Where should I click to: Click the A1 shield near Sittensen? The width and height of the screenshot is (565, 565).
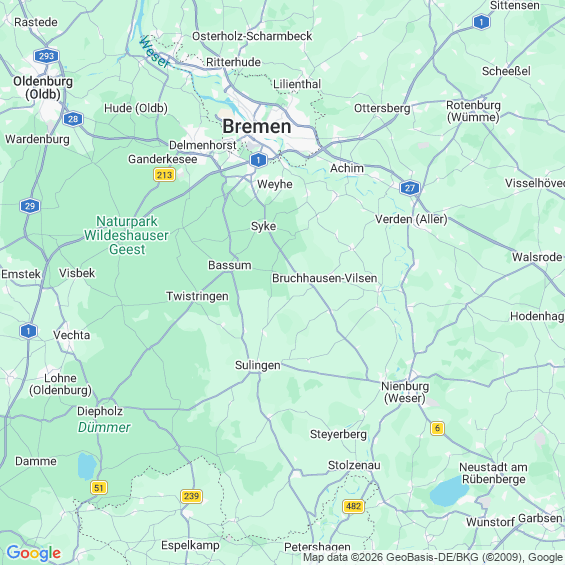tap(481, 22)
